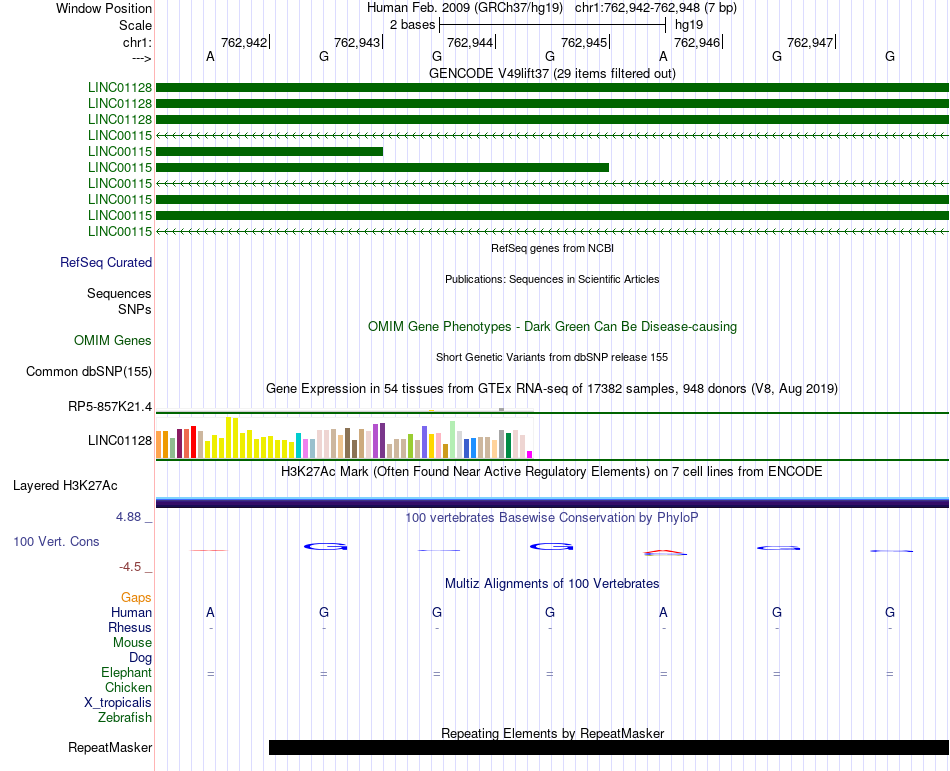
Task: Click the H3K27Ac layered signal bar
Action: 552,503
